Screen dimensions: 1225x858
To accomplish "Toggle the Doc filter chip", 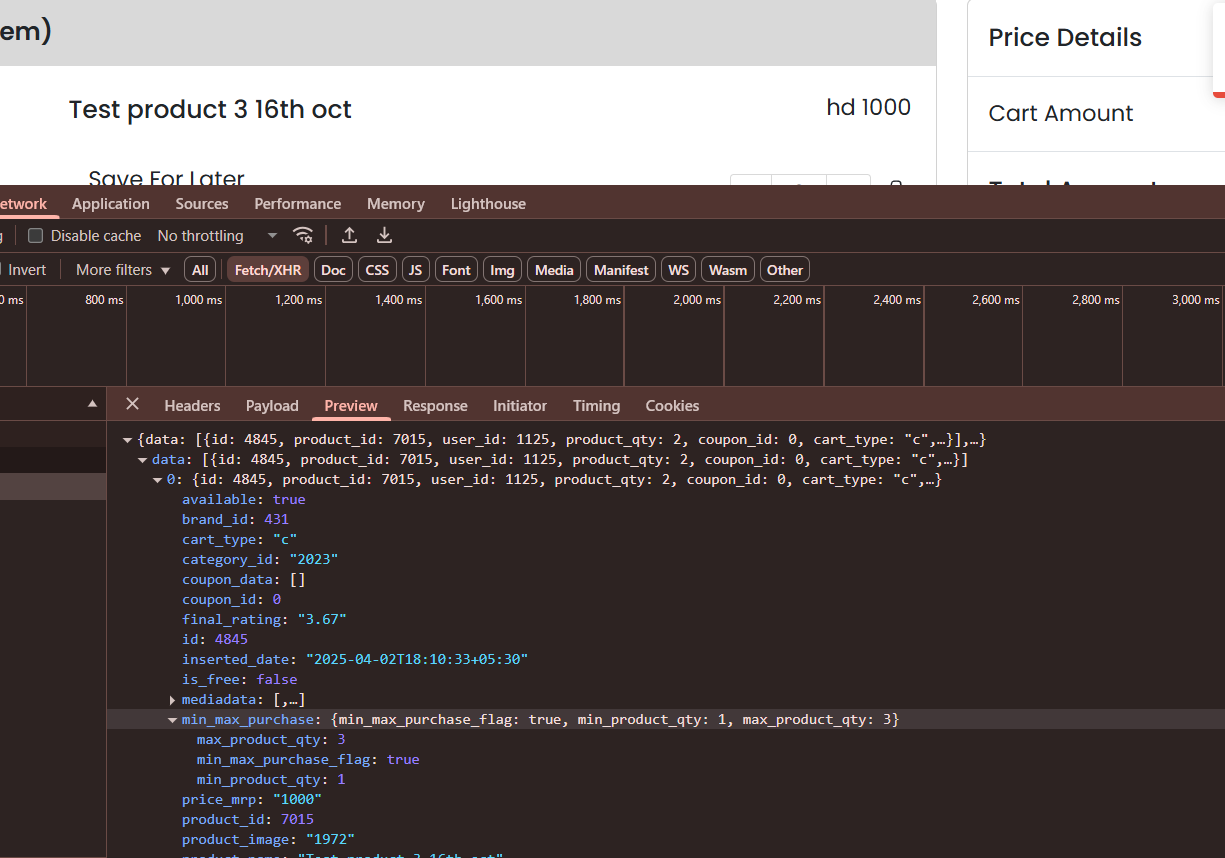I will pyautogui.click(x=334, y=270).
